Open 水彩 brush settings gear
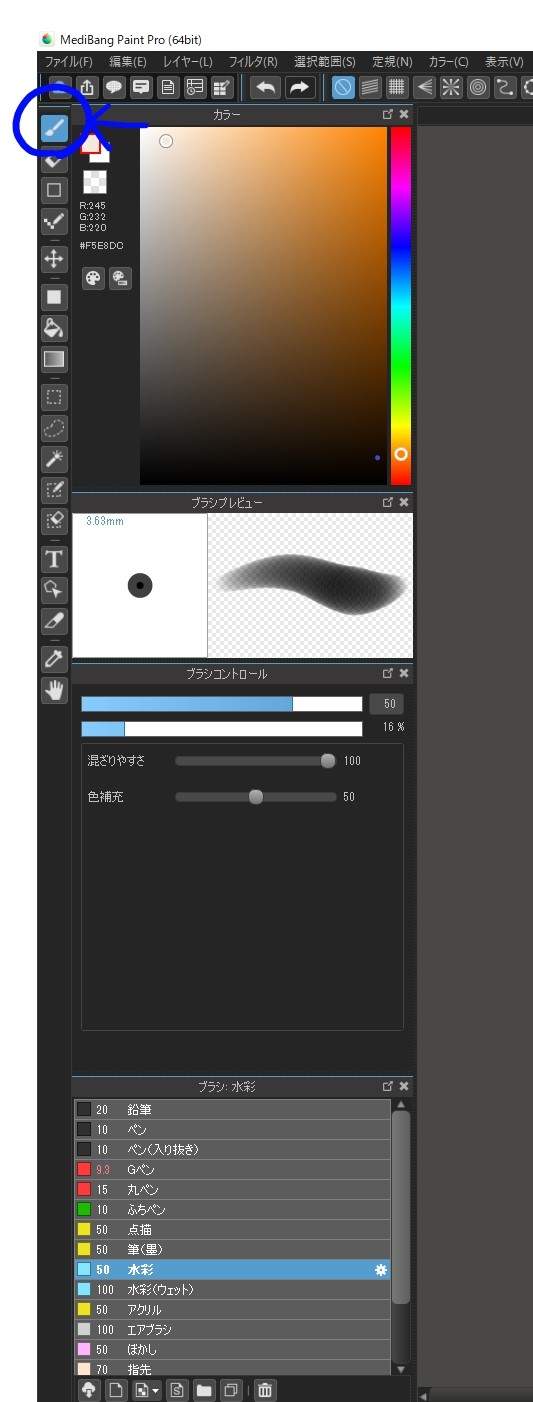 coord(380,1270)
